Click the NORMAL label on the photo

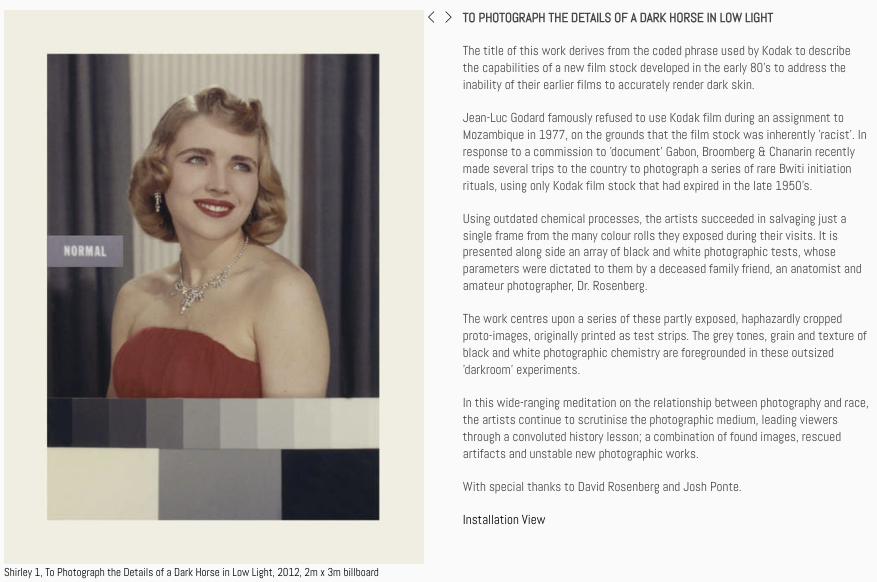click(85, 251)
